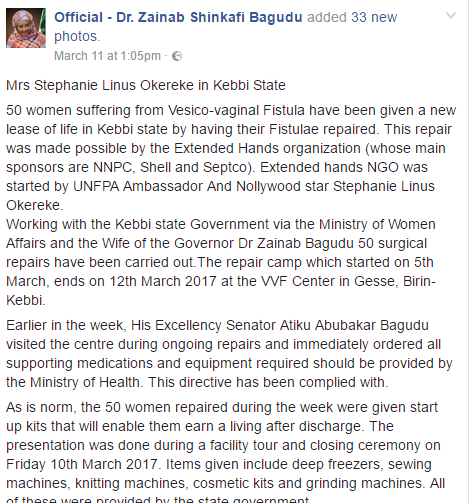The width and height of the screenshot is (473, 503).
Task: Click the words Extended Hands organization
Action: [267, 148]
